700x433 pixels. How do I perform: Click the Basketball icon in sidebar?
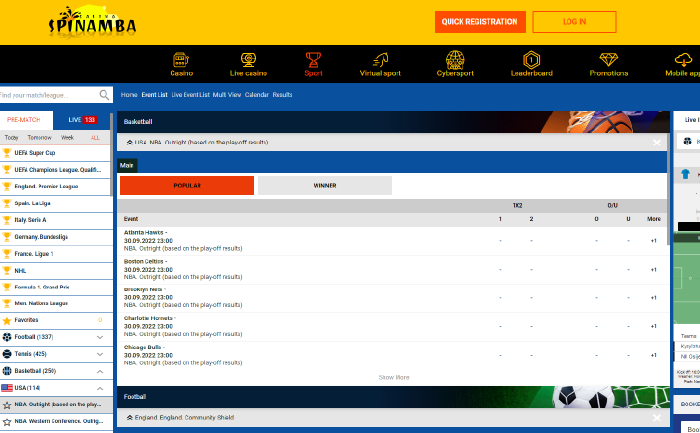click(7, 371)
